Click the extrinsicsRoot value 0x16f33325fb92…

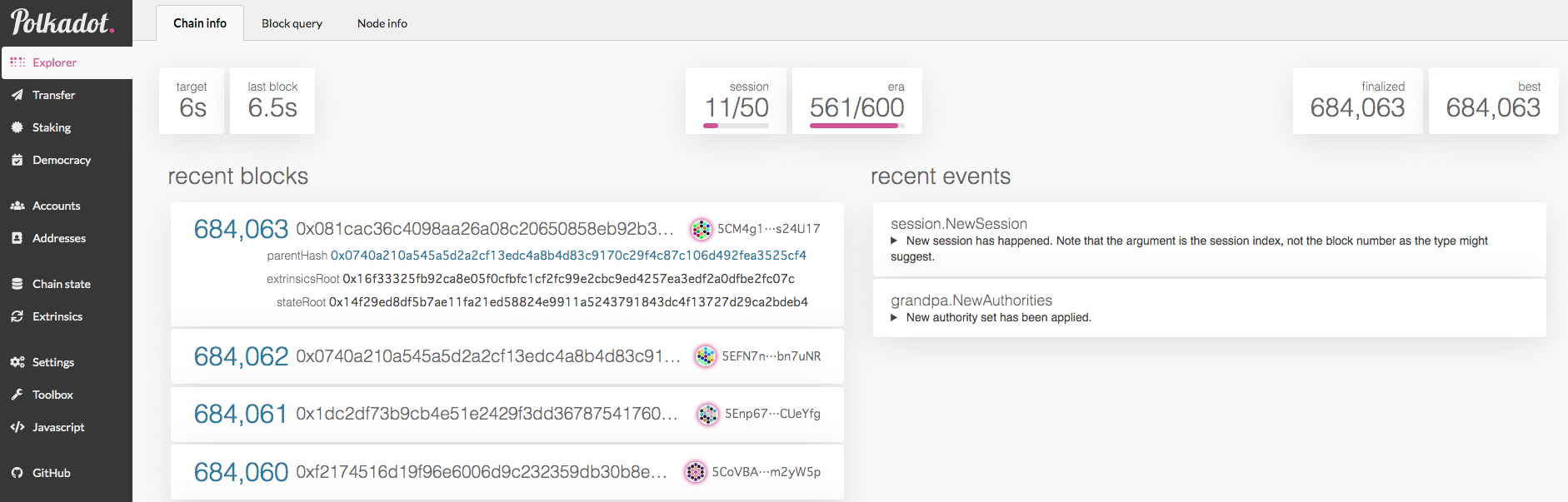(568, 279)
